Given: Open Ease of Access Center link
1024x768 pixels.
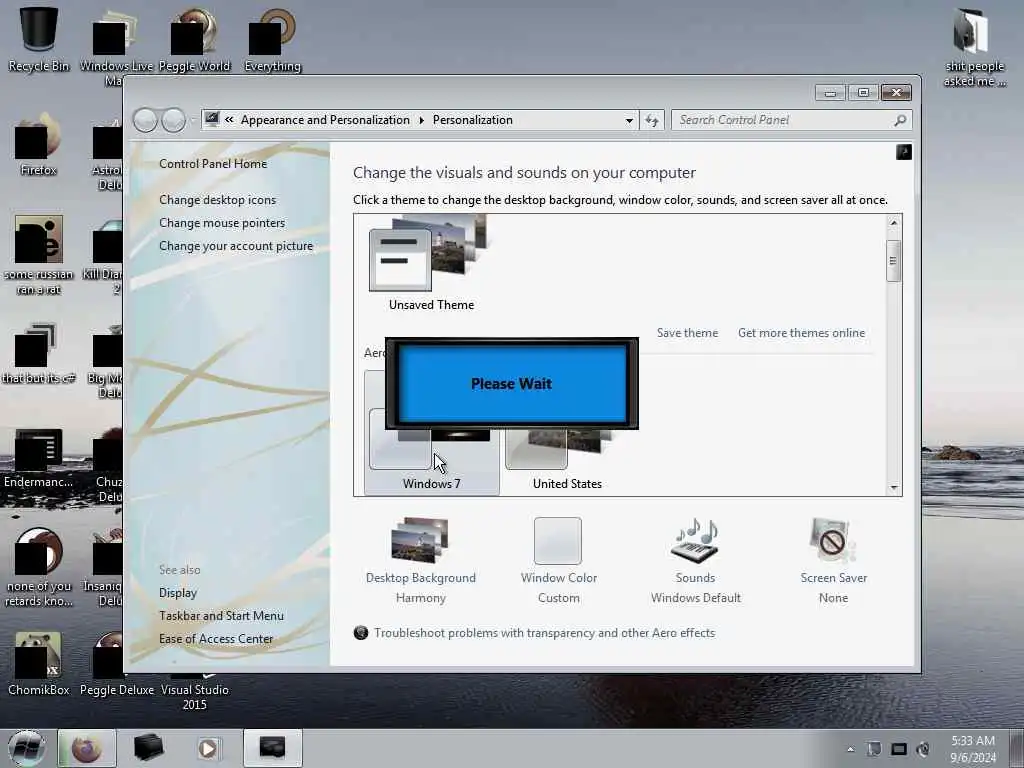Looking at the screenshot, I should 216,639.
